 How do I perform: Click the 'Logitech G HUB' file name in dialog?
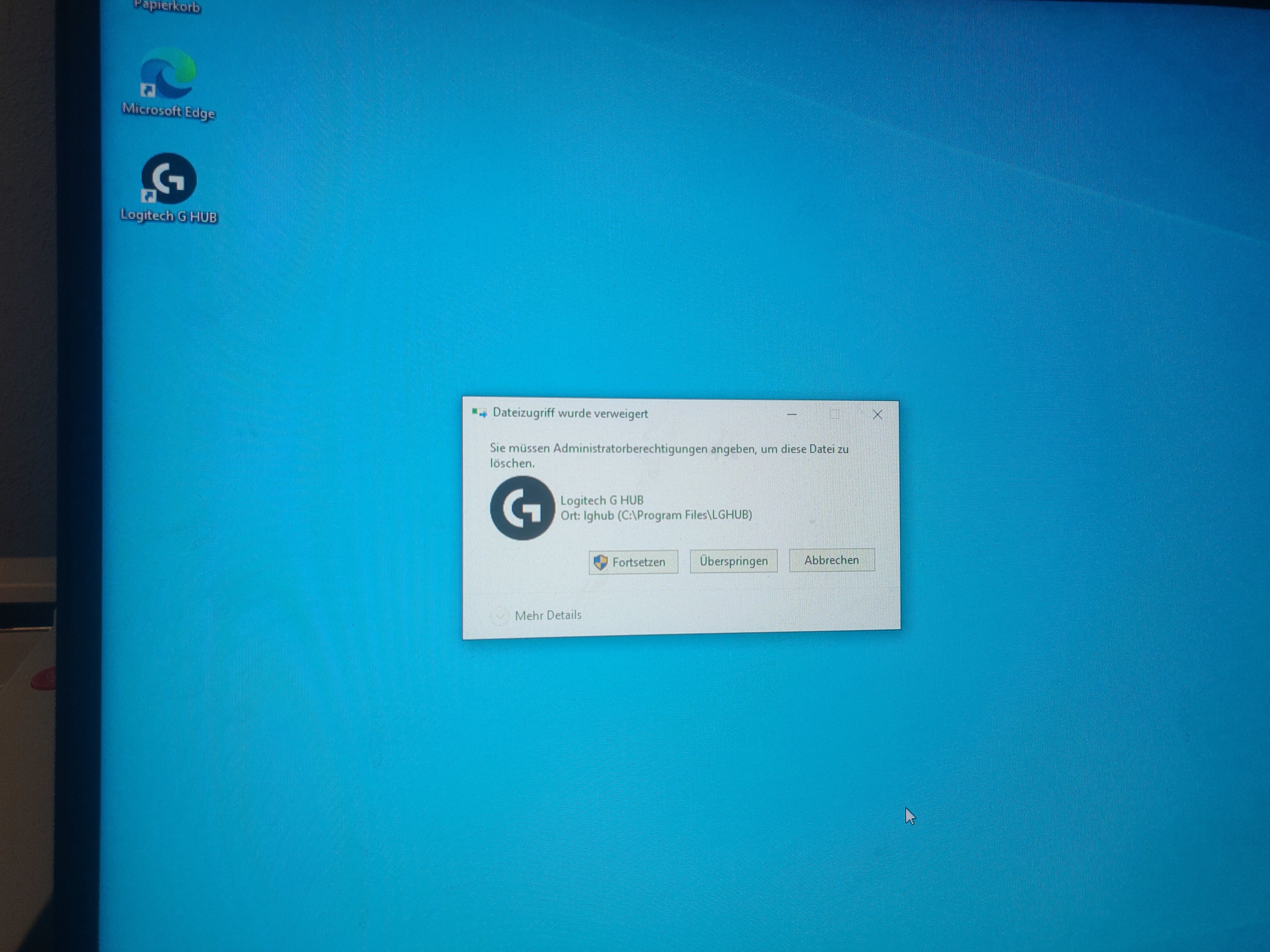(602, 500)
